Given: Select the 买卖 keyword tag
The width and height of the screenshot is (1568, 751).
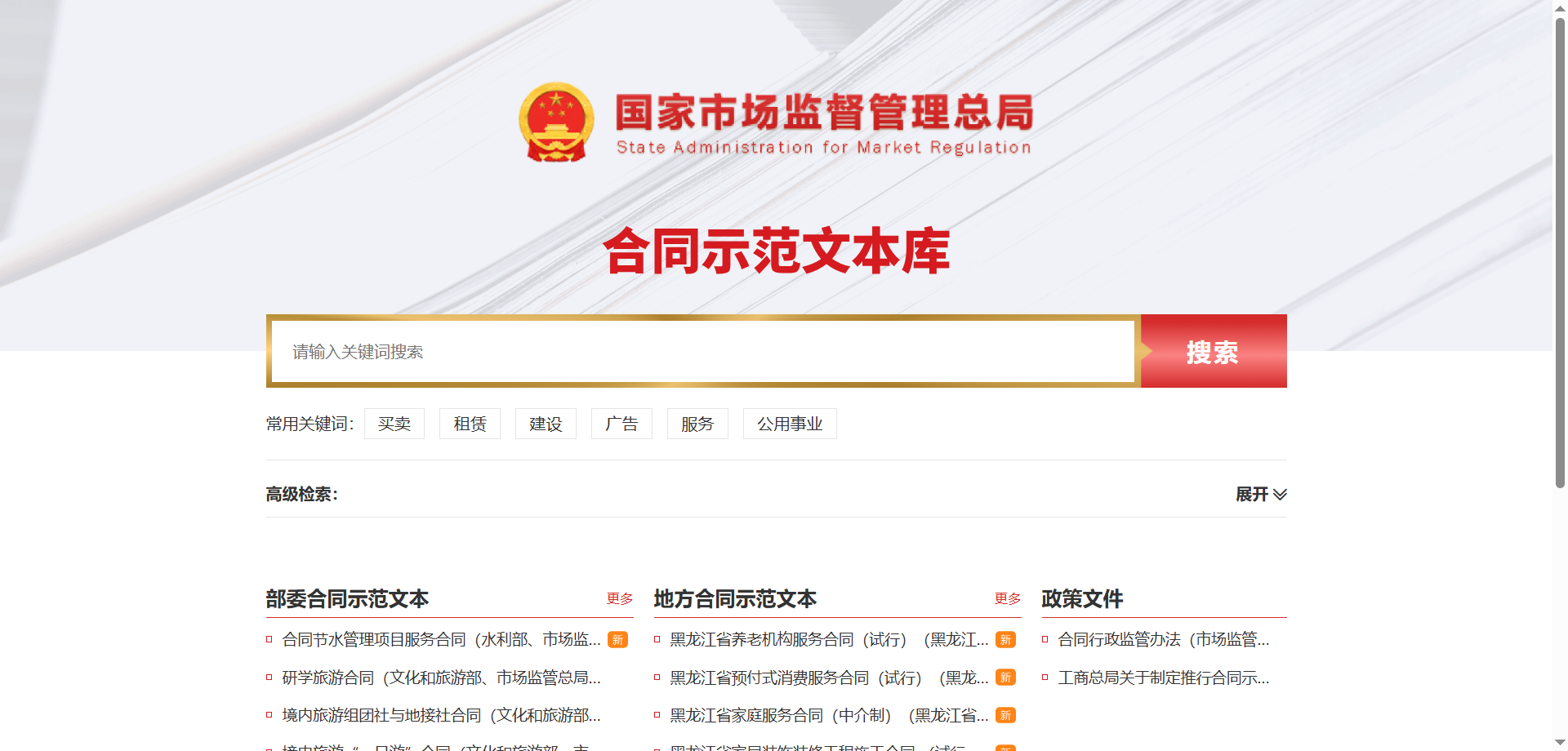Looking at the screenshot, I should [394, 424].
